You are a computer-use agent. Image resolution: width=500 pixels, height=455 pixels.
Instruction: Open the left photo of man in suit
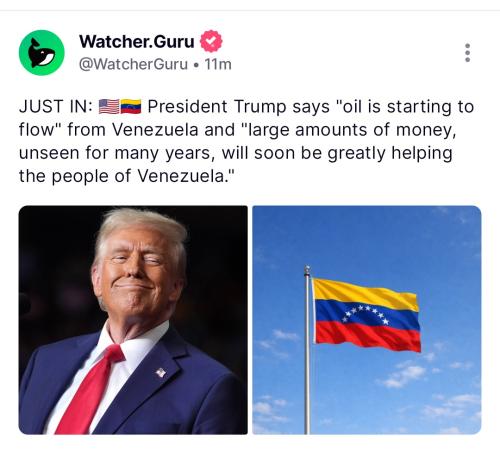coord(133,320)
